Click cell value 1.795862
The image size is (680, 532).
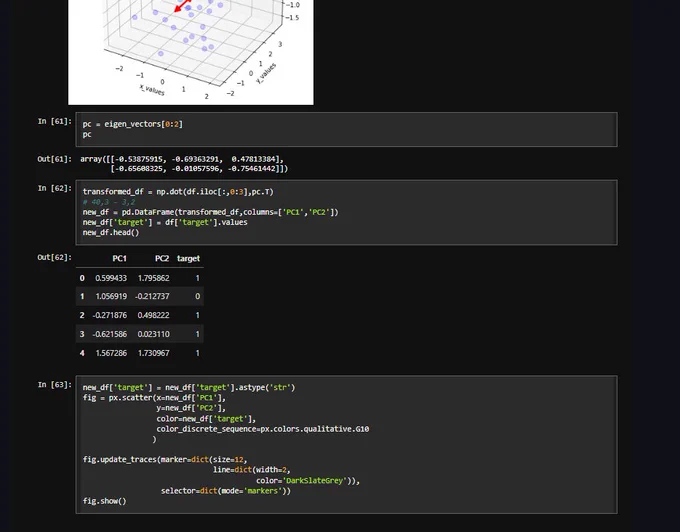coord(154,278)
